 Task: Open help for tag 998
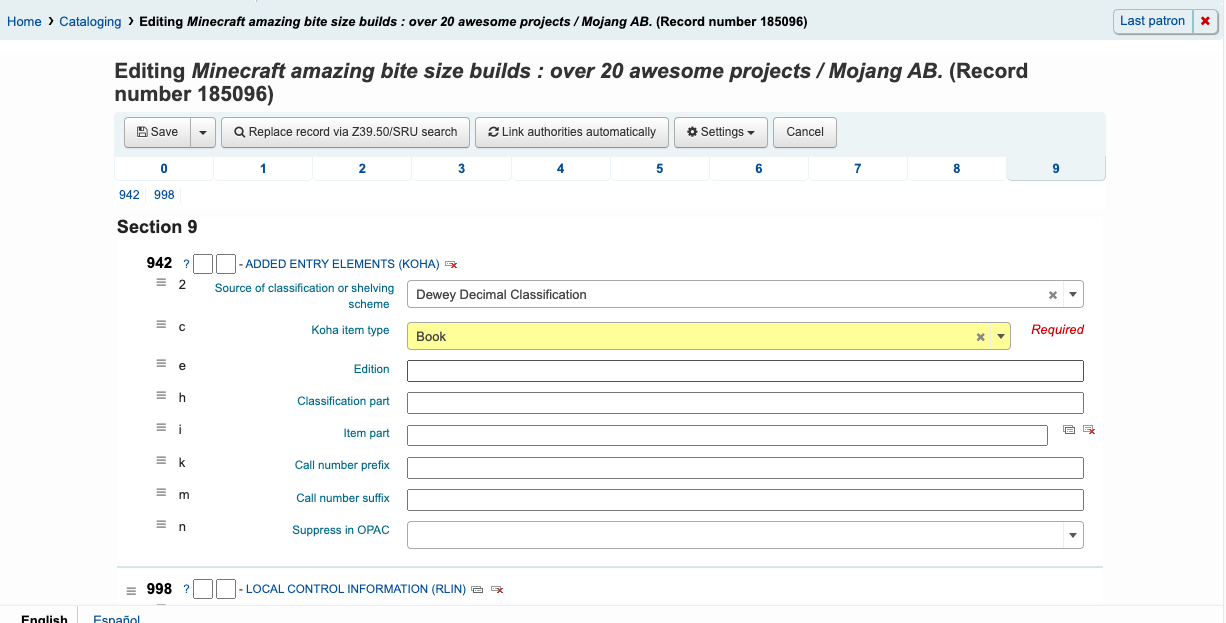(x=186, y=589)
